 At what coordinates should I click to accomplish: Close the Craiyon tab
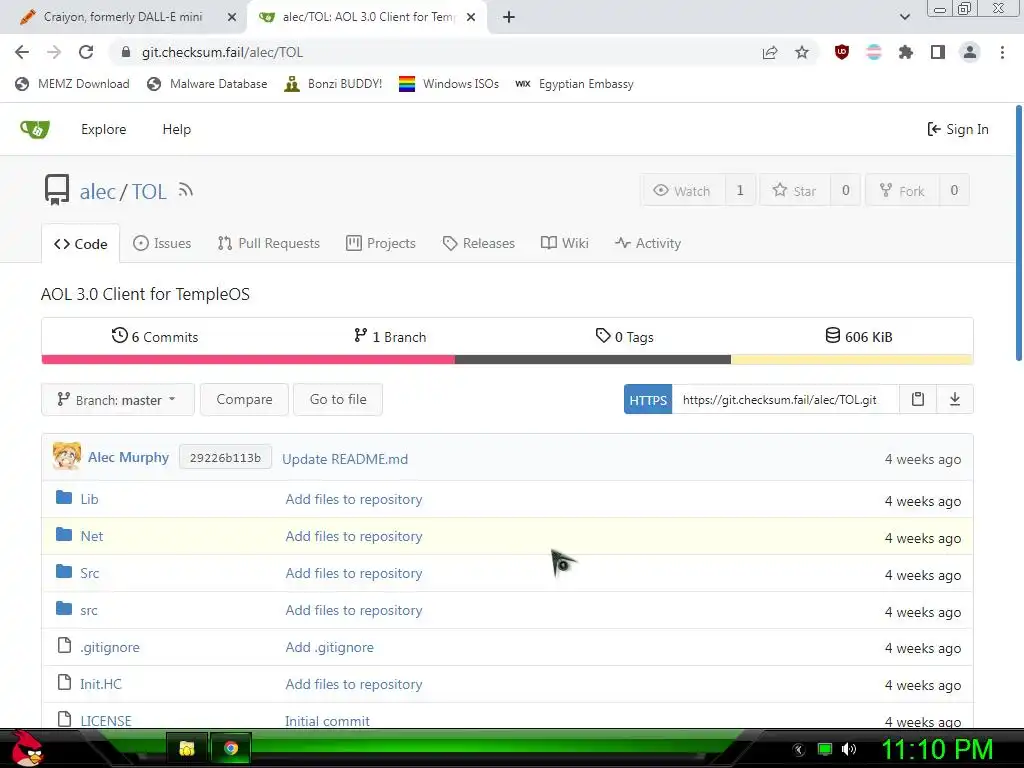tap(232, 17)
